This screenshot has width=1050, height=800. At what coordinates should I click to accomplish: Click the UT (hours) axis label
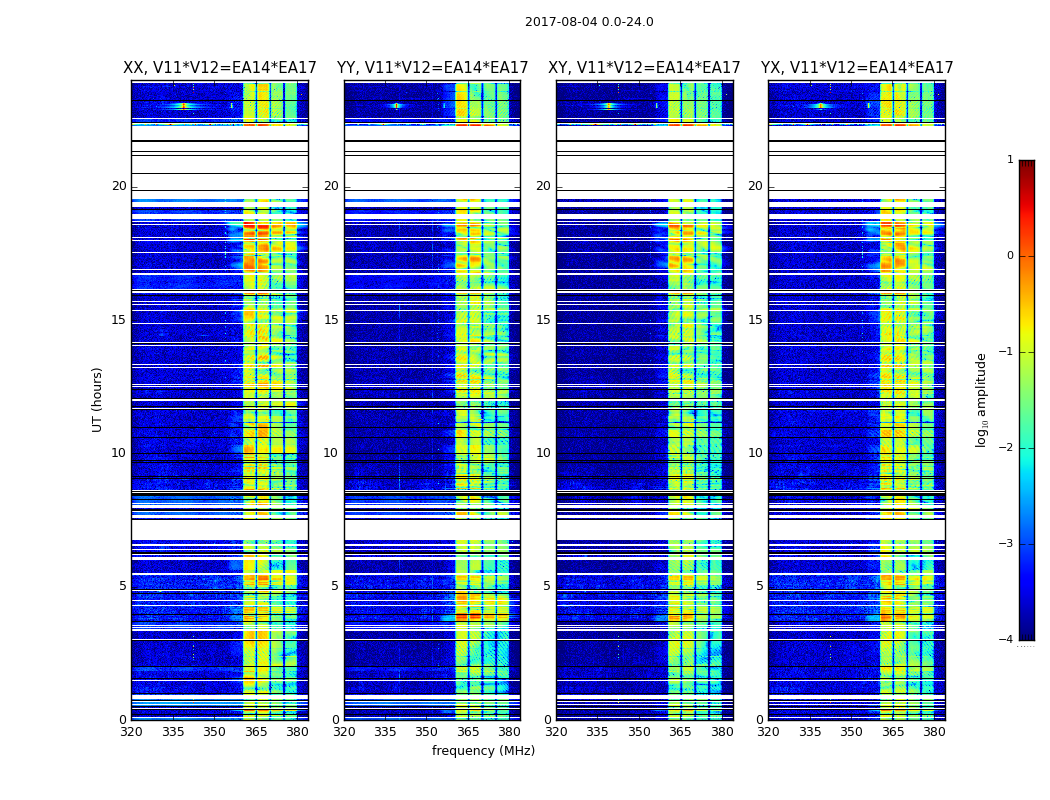97,400
